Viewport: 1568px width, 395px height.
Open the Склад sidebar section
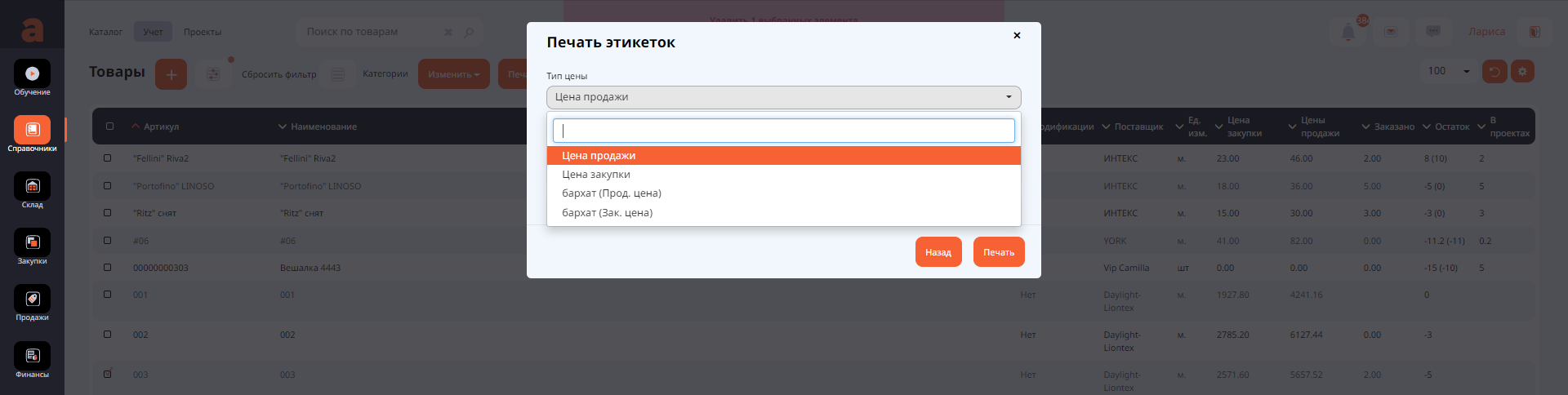coord(32,187)
